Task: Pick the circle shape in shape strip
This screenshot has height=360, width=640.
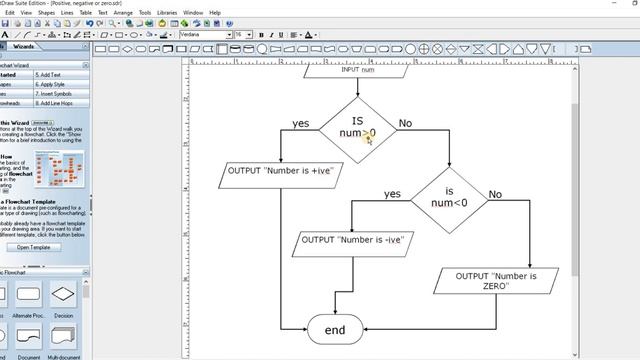Action: coord(410,49)
